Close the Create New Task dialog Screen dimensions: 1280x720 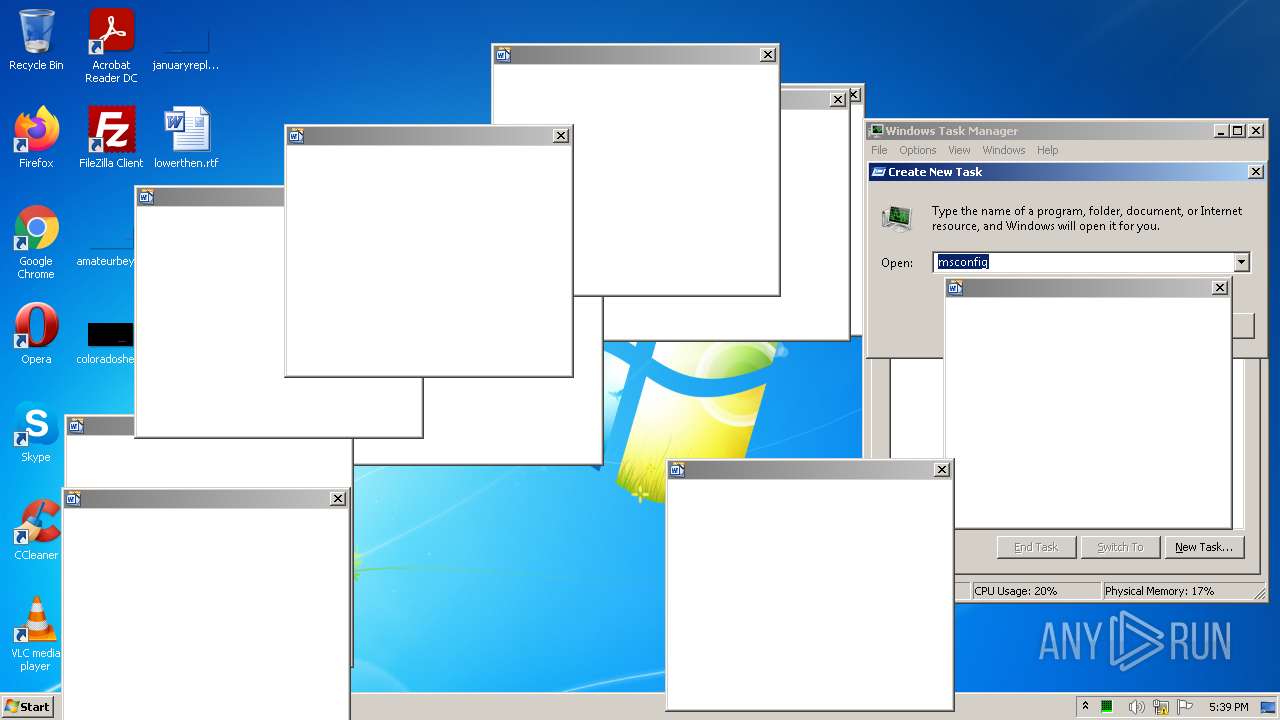click(1256, 172)
